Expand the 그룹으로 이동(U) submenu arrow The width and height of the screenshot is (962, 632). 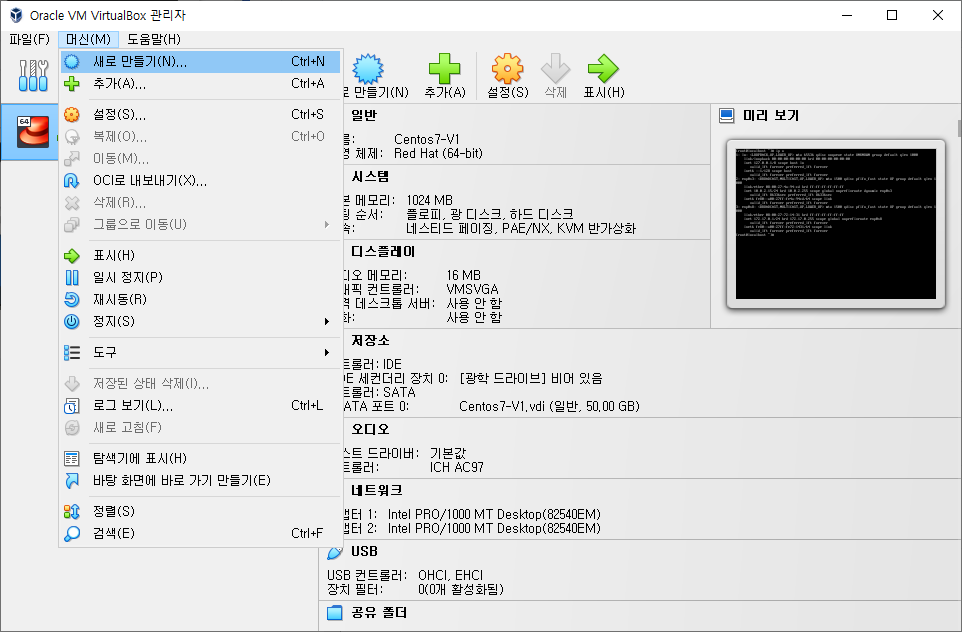327,225
